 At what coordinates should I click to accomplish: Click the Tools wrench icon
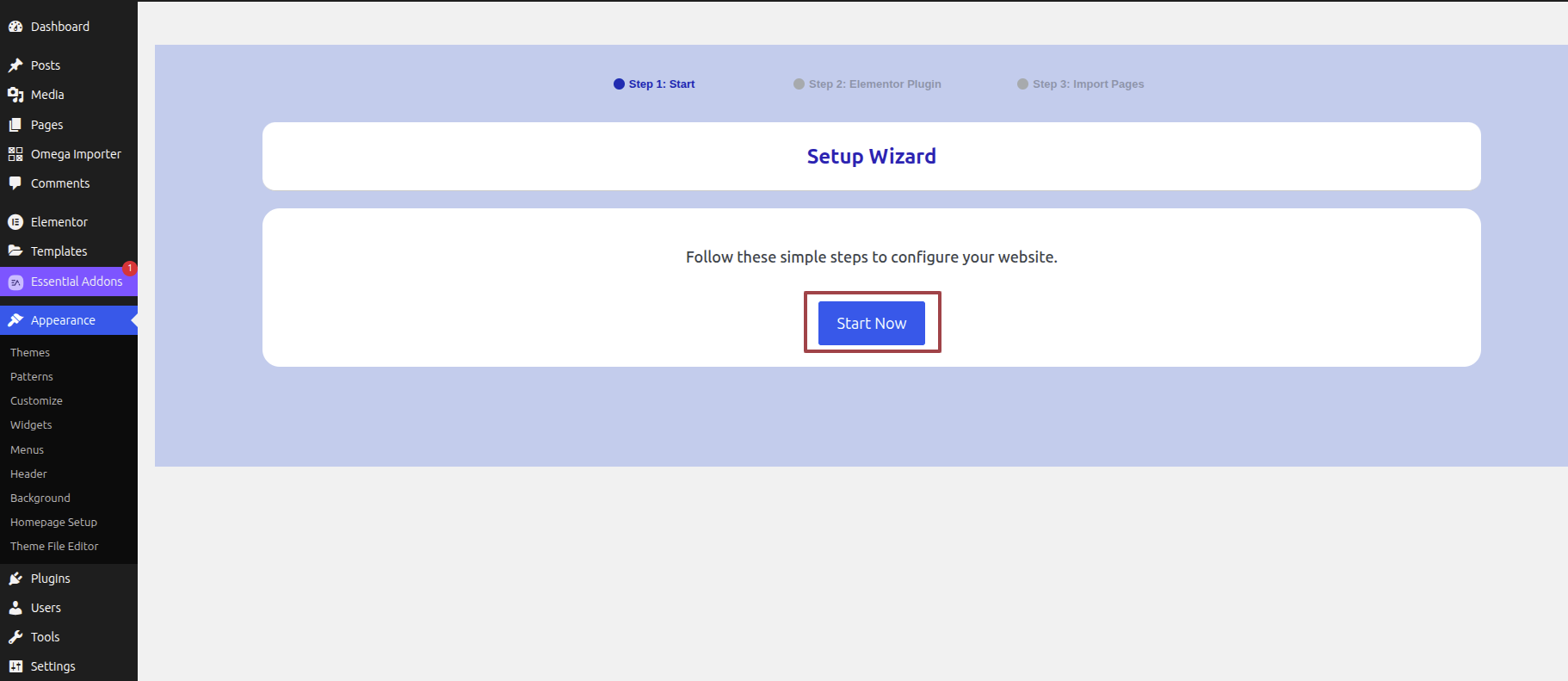click(15, 637)
